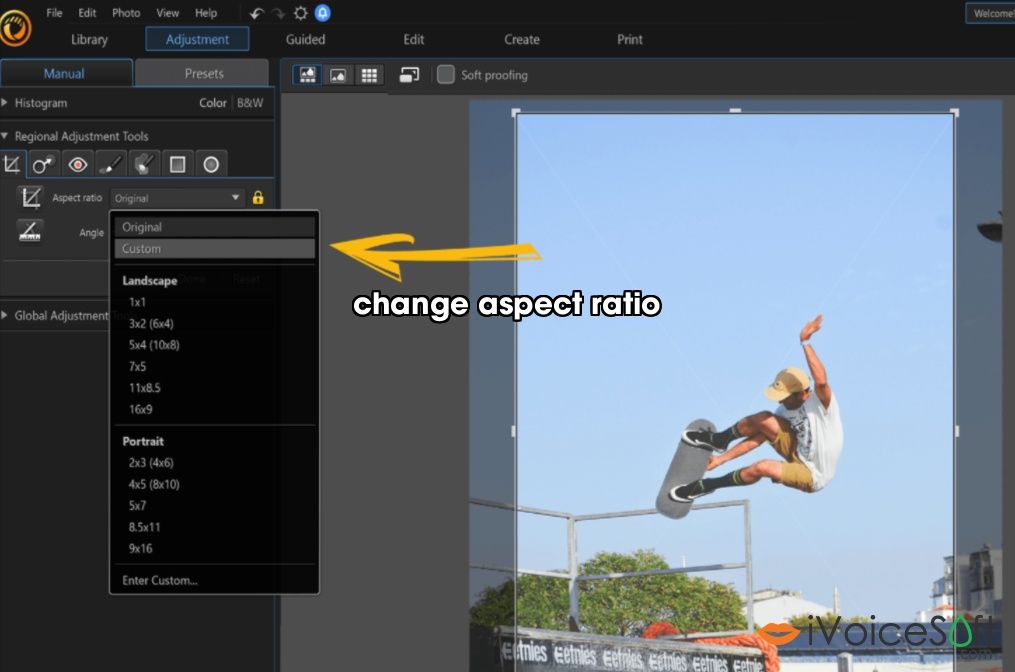Choose Original in aspect ratio list

[x=215, y=227]
